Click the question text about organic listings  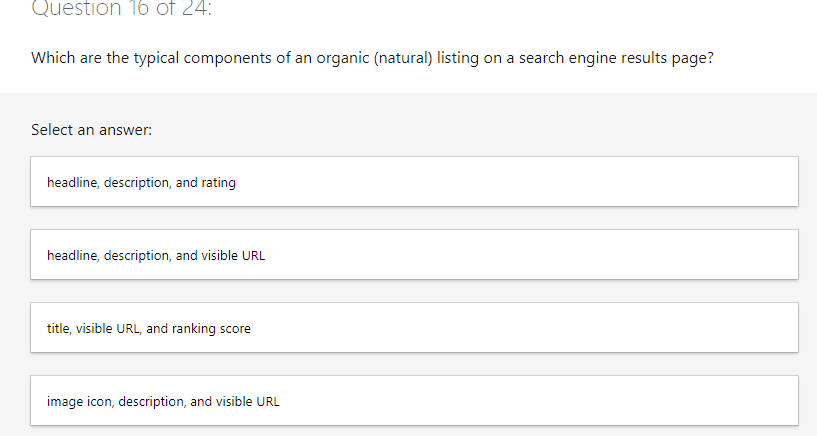coord(372,57)
